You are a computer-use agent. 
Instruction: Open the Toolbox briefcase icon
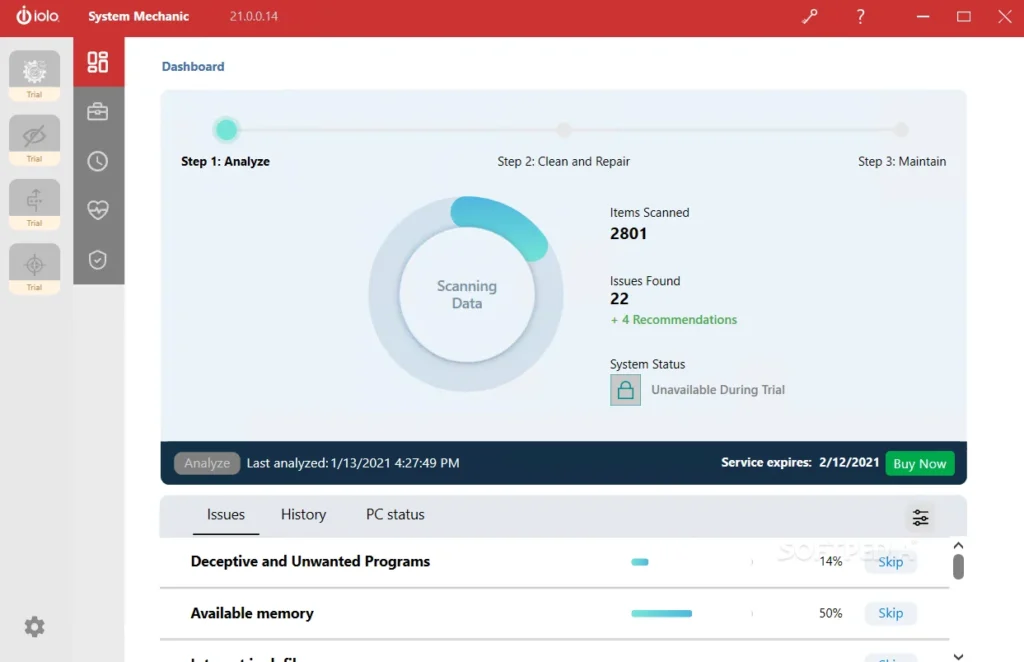[98, 112]
